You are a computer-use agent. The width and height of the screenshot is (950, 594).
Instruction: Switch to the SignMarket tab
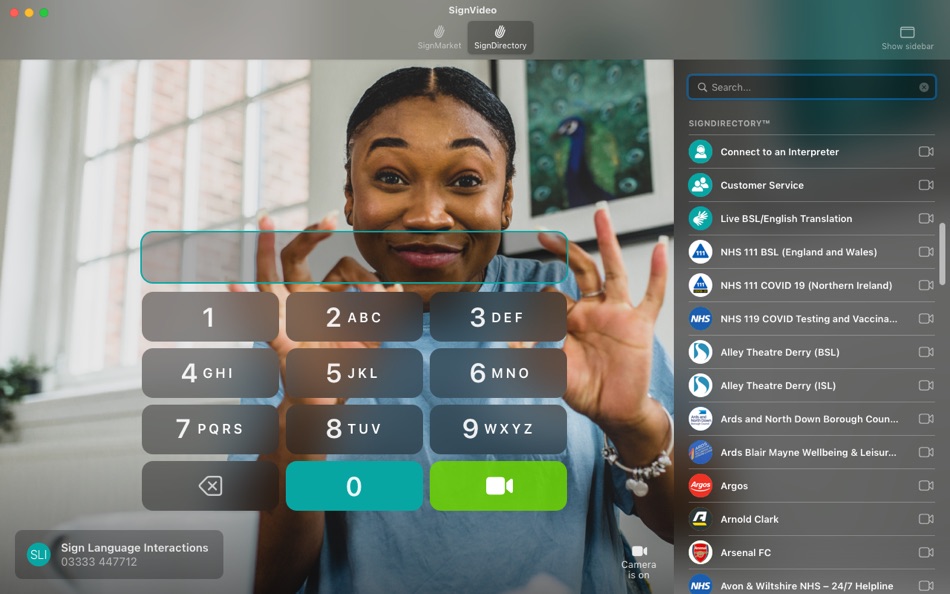[439, 38]
